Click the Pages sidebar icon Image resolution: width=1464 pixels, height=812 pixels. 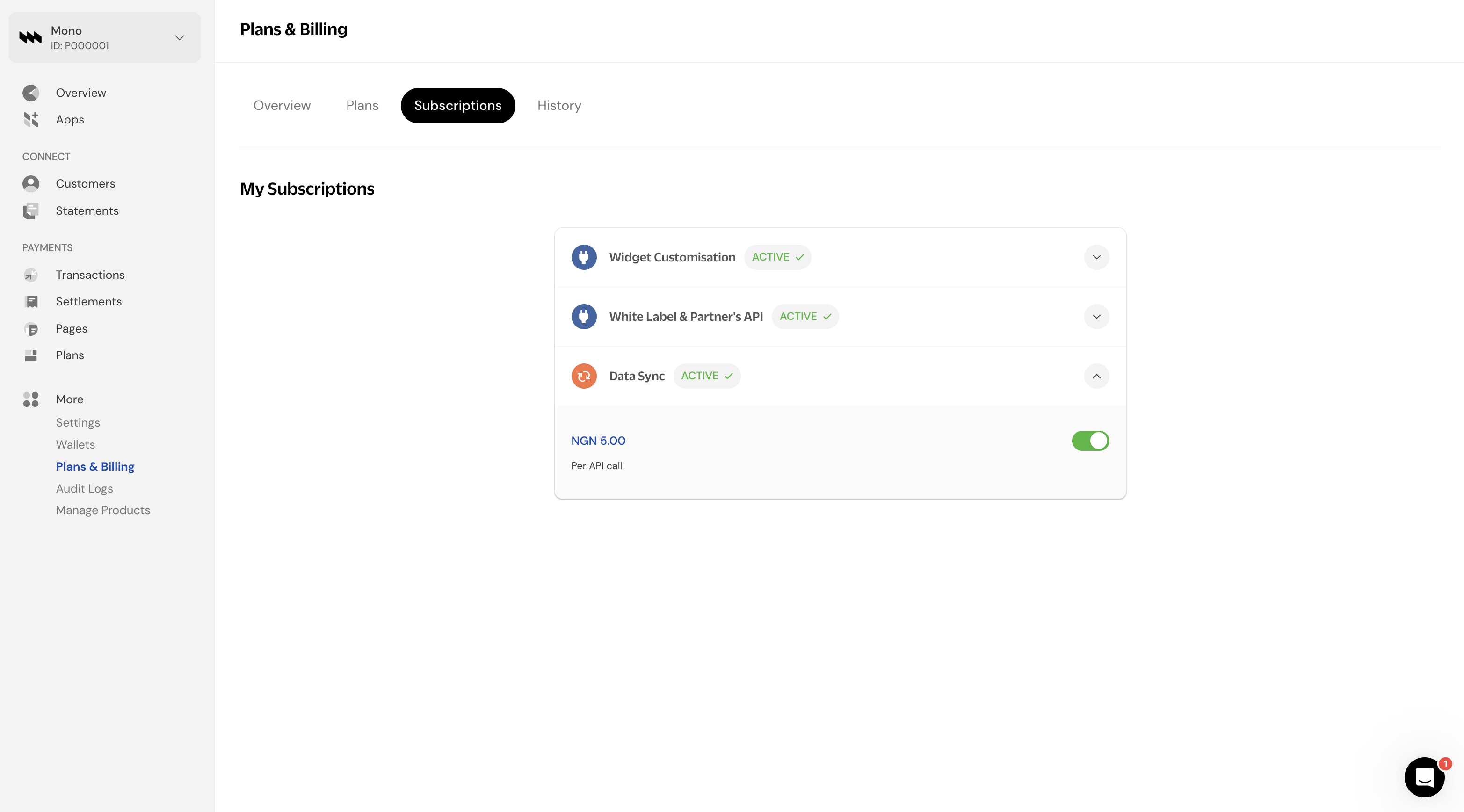coord(31,329)
